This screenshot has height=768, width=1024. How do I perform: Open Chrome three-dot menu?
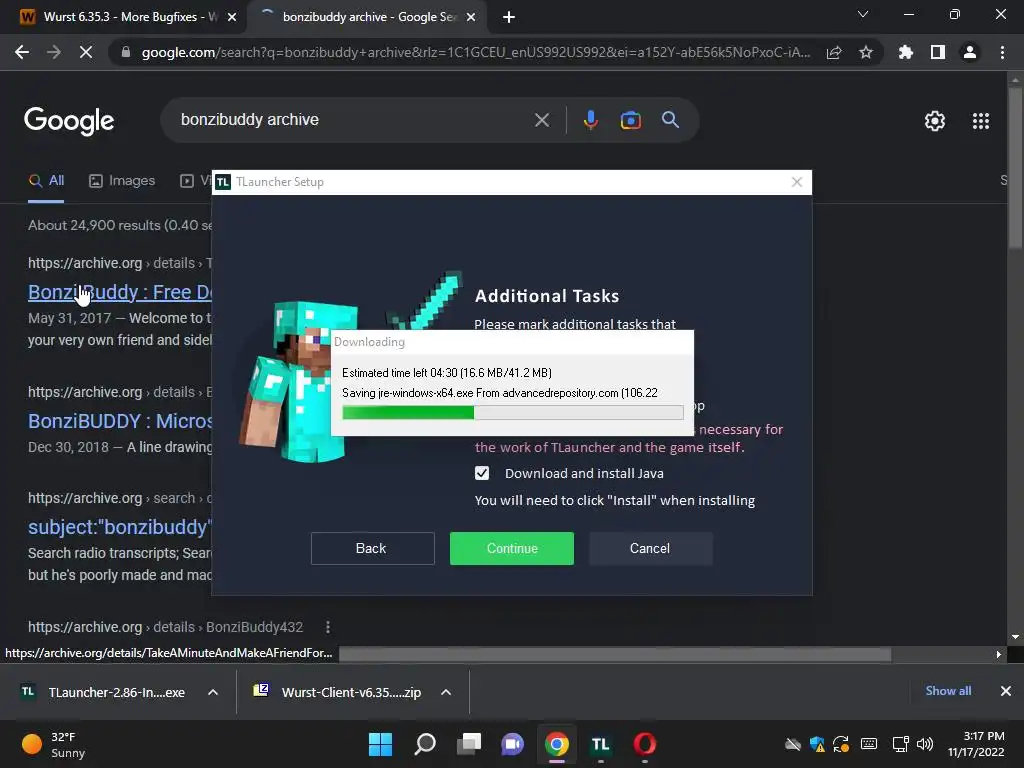1002,52
